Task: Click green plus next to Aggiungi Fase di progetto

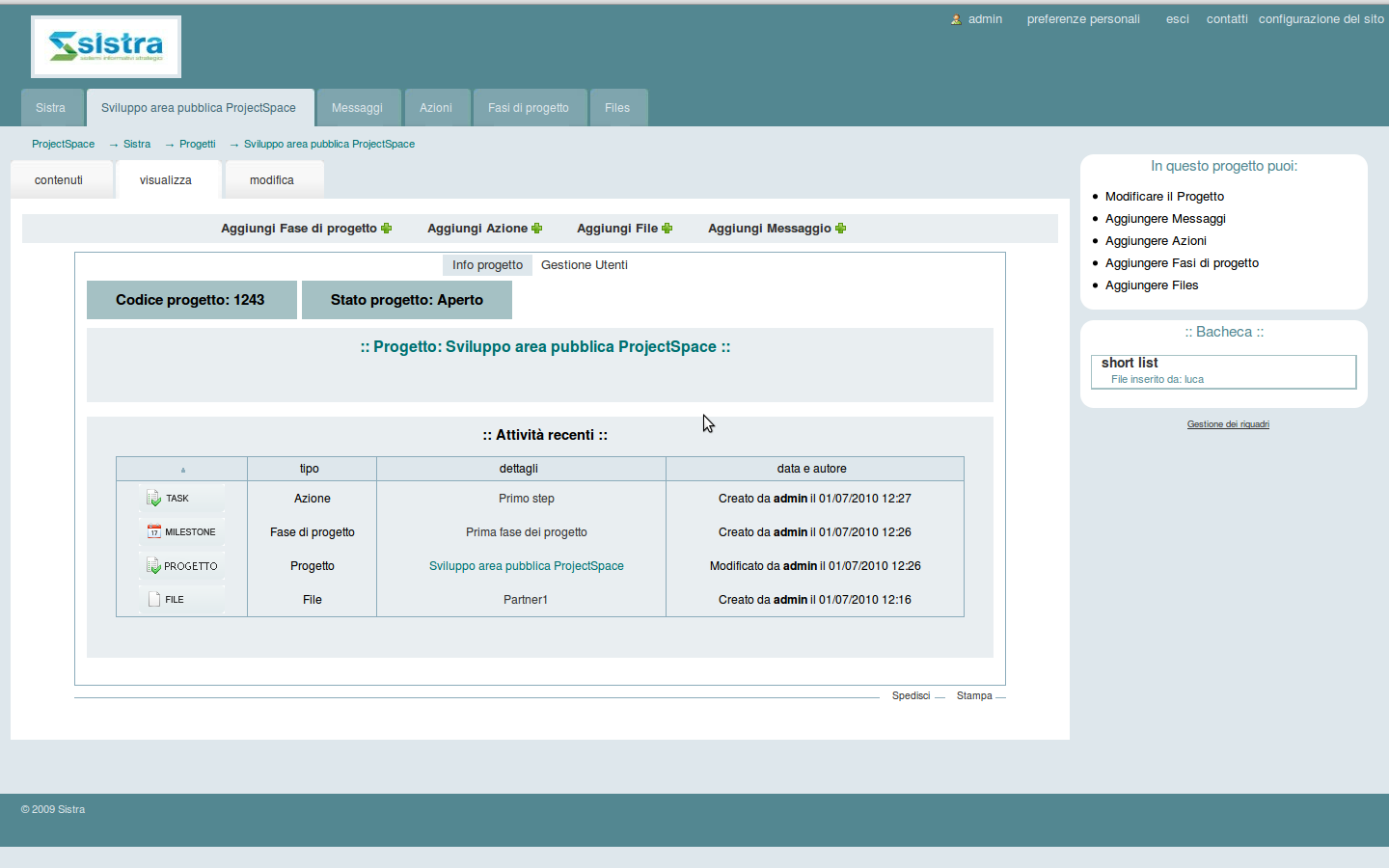Action: [x=387, y=229]
